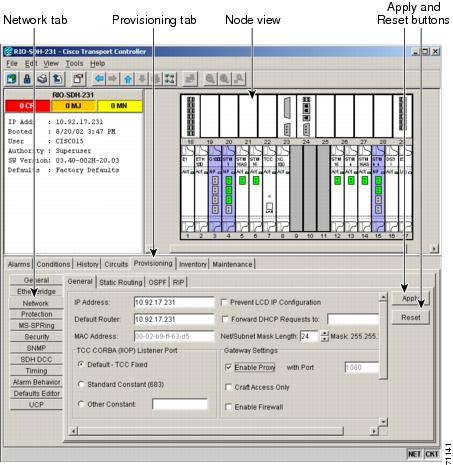
Task: Choose Standard Constant (683) radio option
Action: (x=81, y=384)
